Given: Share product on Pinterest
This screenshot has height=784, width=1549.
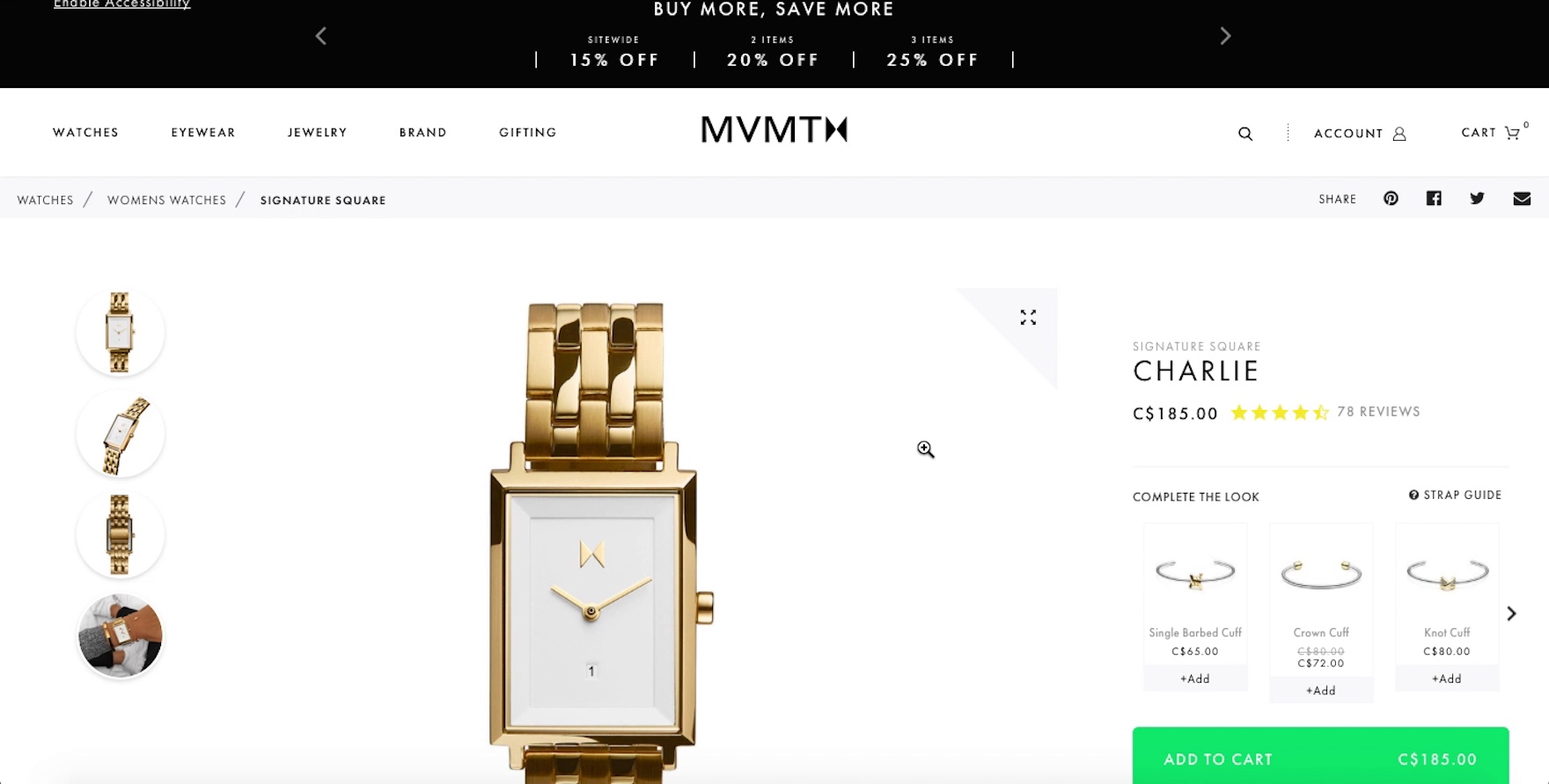Looking at the screenshot, I should point(1391,198).
